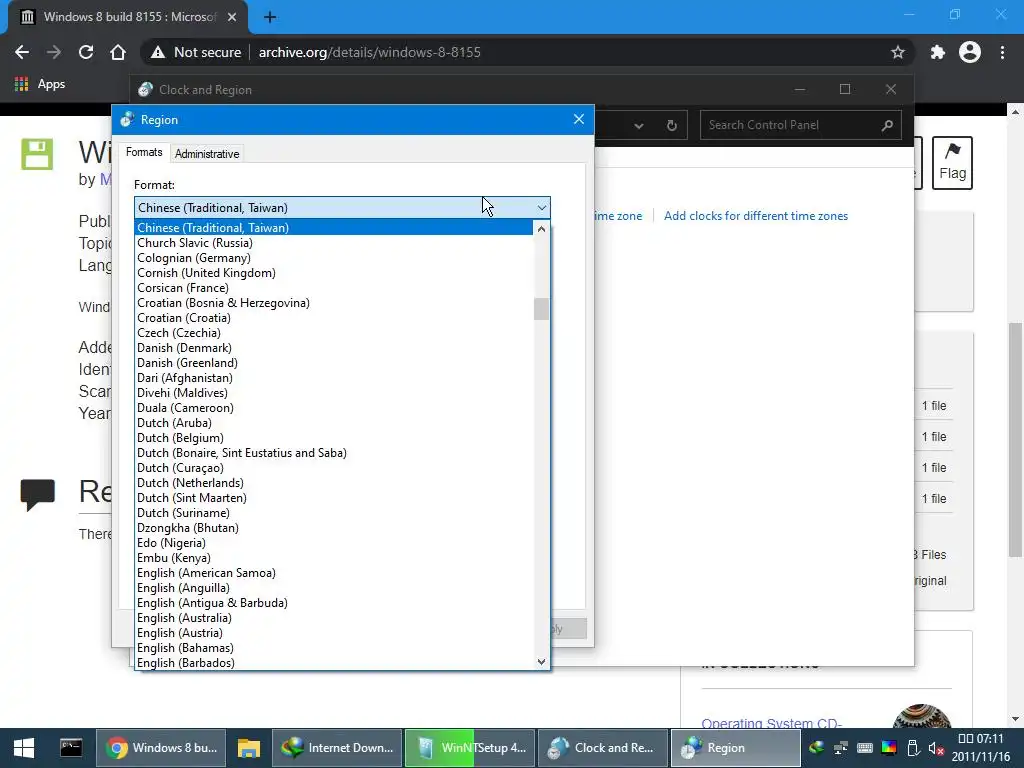1024x768 pixels.
Task: Click the Not secure warning icon
Action: coord(157,52)
